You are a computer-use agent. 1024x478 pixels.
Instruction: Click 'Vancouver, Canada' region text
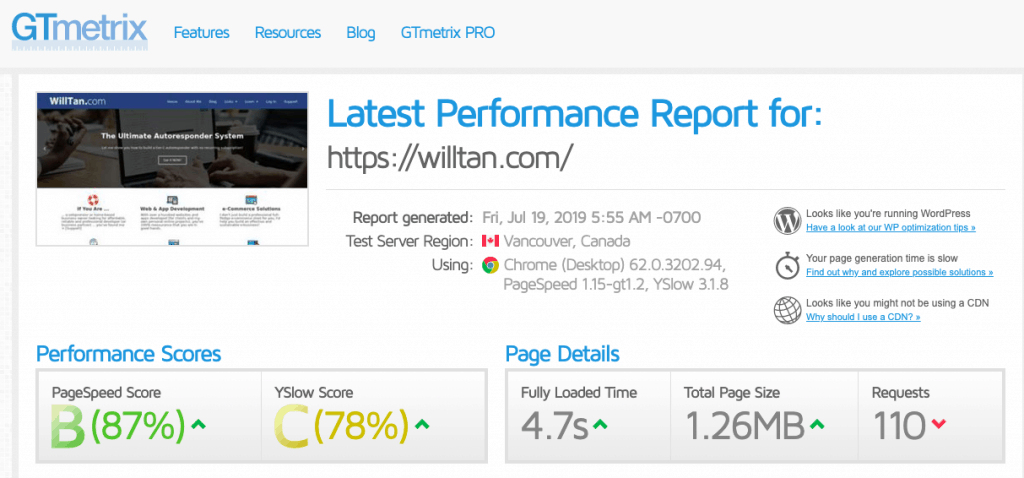point(567,241)
